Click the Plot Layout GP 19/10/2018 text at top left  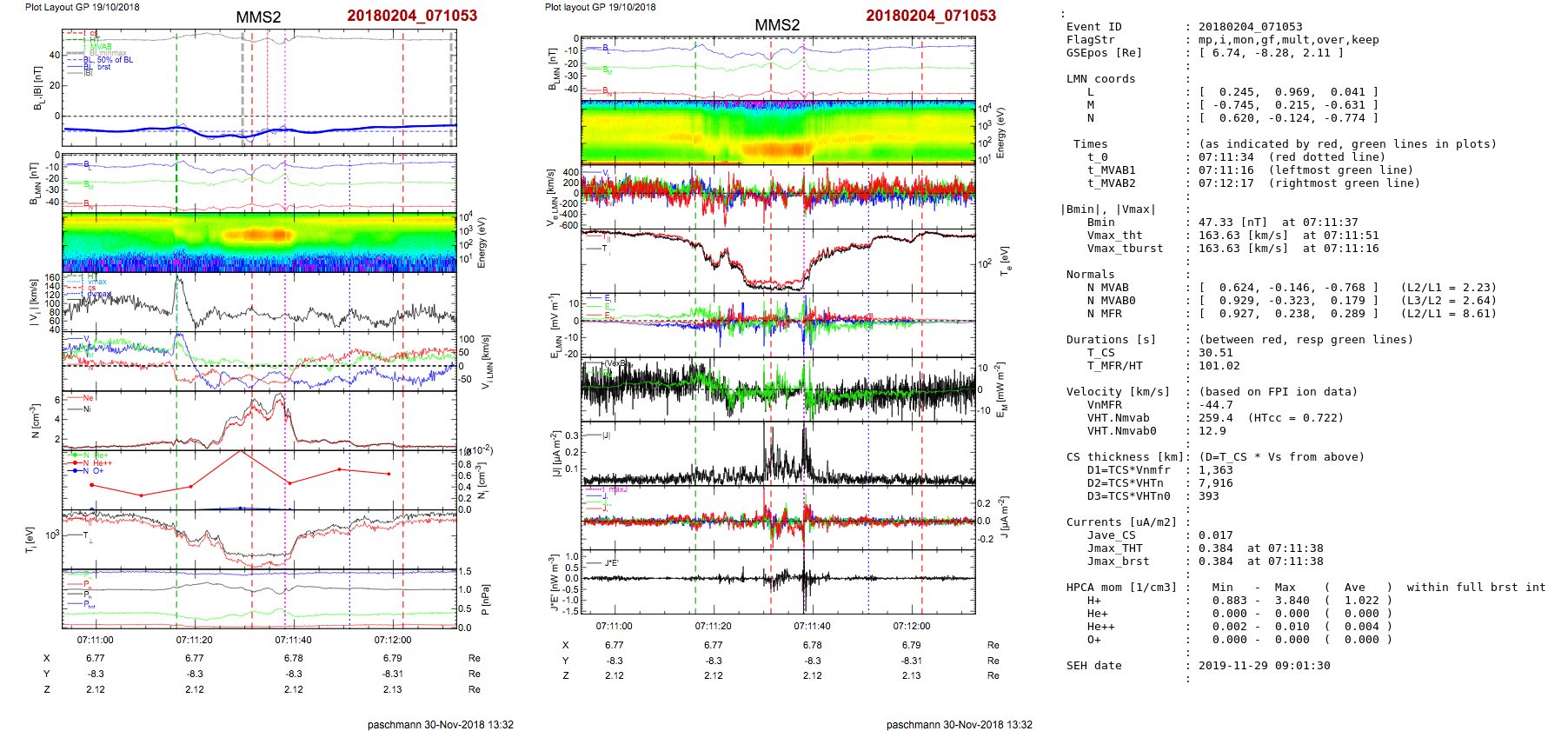point(82,7)
